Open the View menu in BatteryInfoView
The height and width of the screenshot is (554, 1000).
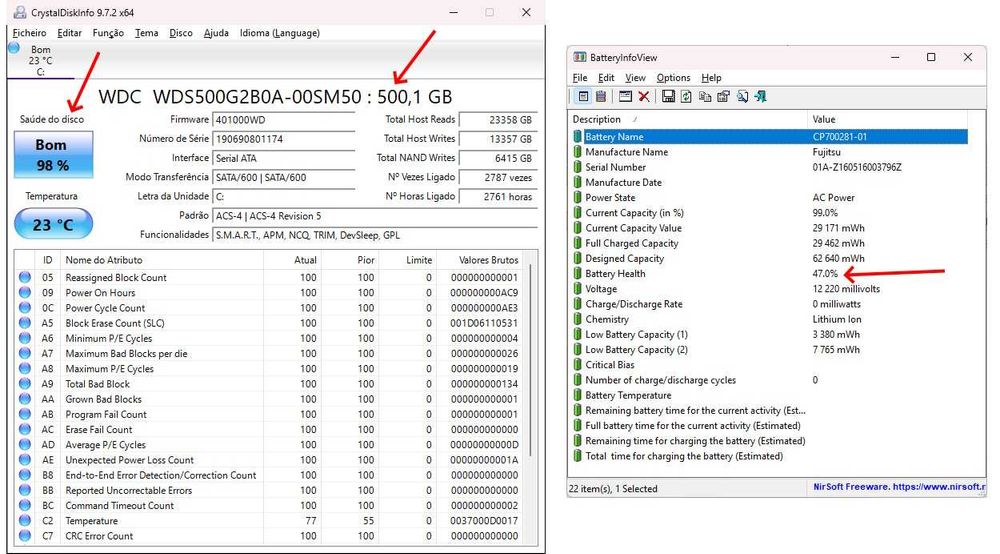coord(635,78)
